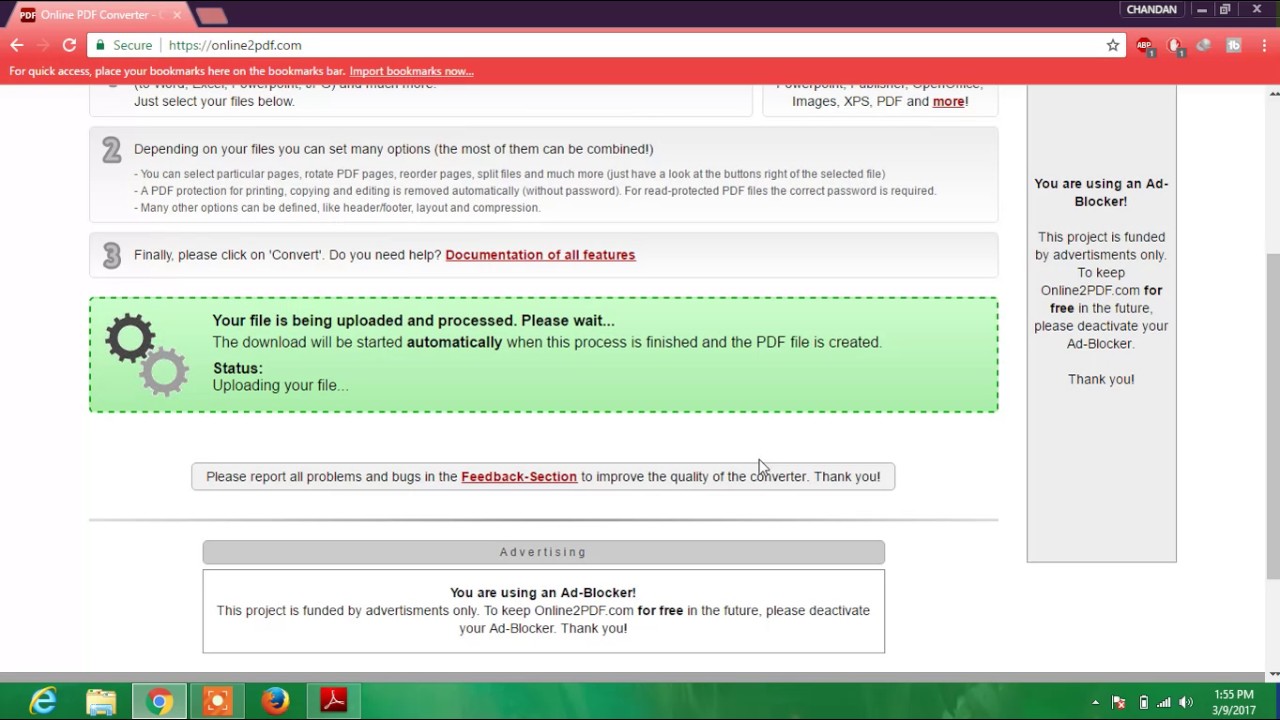Click the scrollbar up arrow
This screenshot has width=1280, height=720.
[x=1273, y=93]
